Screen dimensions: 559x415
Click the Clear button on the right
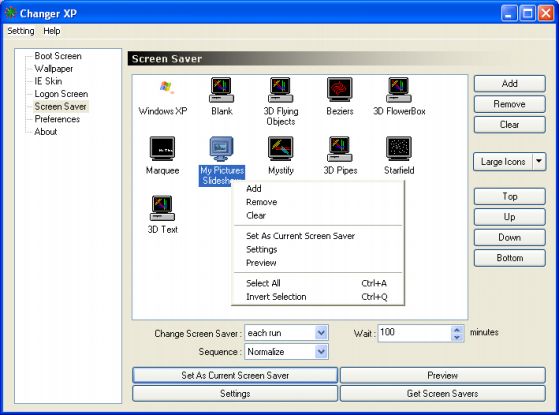(509, 125)
